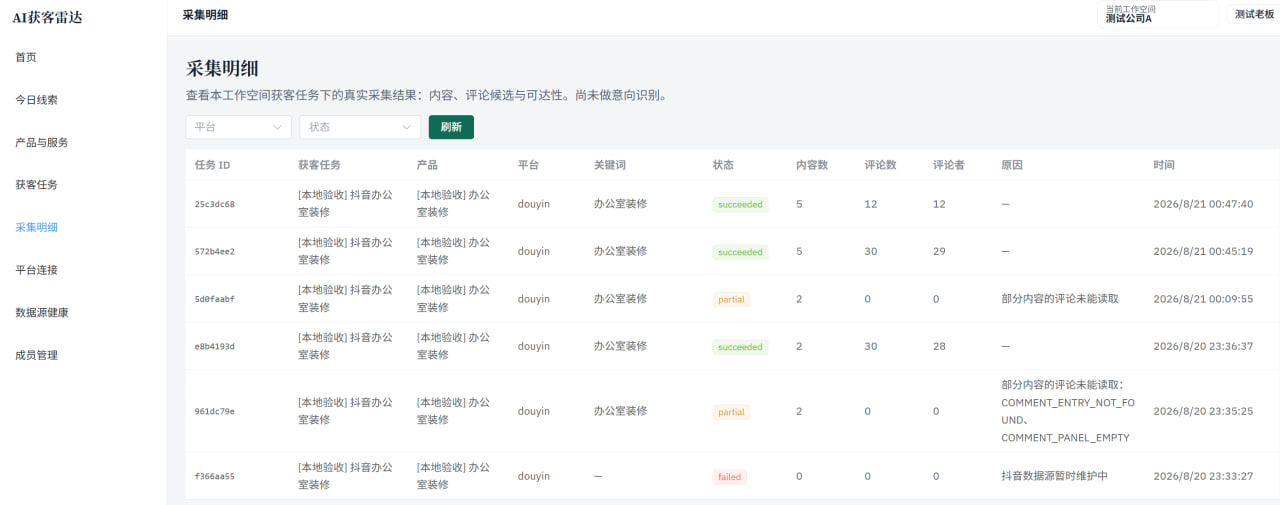The width and height of the screenshot is (1280, 505).
Task: Click timestamp 2026/8/20 23:33:27
Action: tap(1203, 477)
